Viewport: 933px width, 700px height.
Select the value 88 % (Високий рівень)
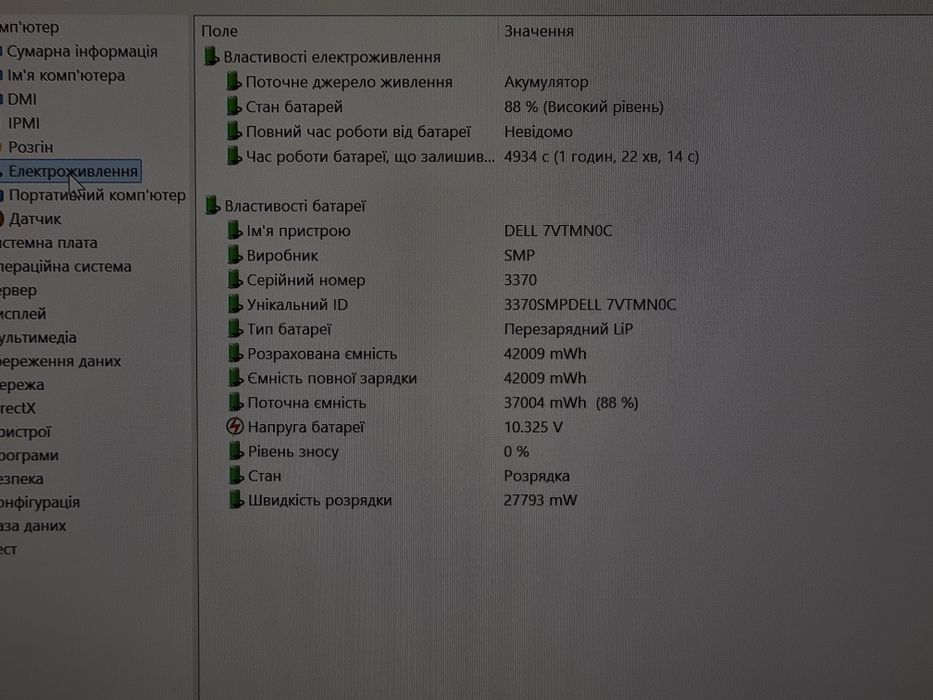584,107
